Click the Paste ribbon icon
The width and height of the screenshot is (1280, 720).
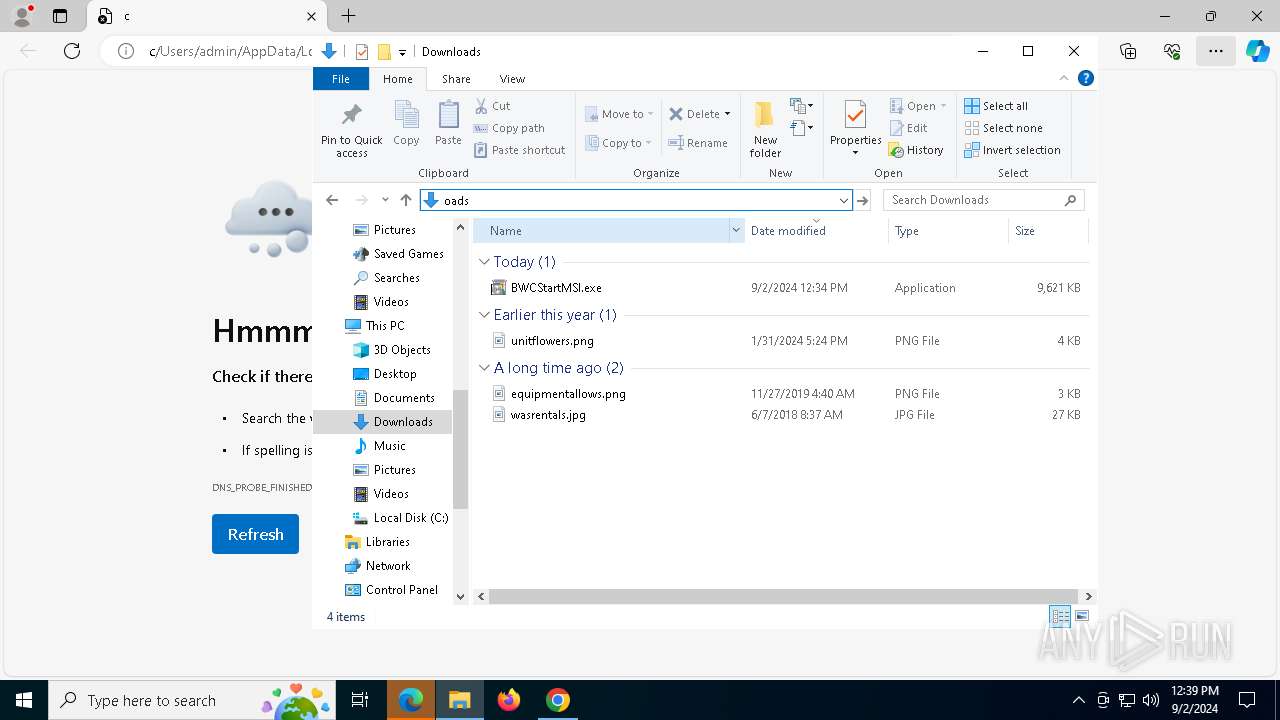coord(448,124)
